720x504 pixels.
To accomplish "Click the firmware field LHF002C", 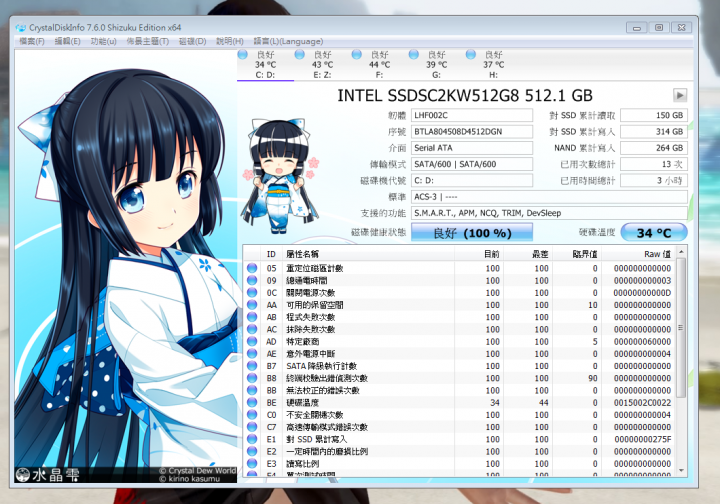I will point(472,115).
